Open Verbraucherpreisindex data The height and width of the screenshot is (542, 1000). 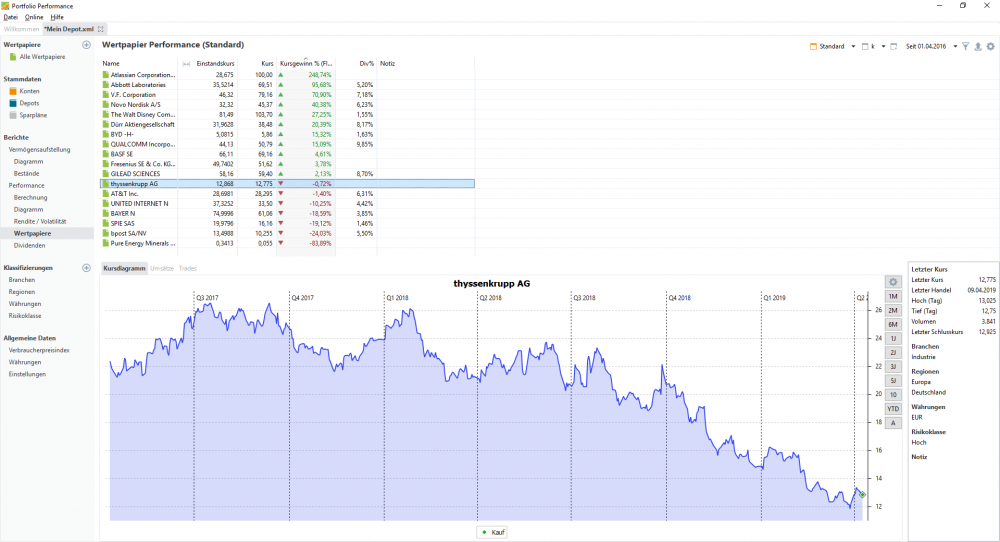pos(39,350)
